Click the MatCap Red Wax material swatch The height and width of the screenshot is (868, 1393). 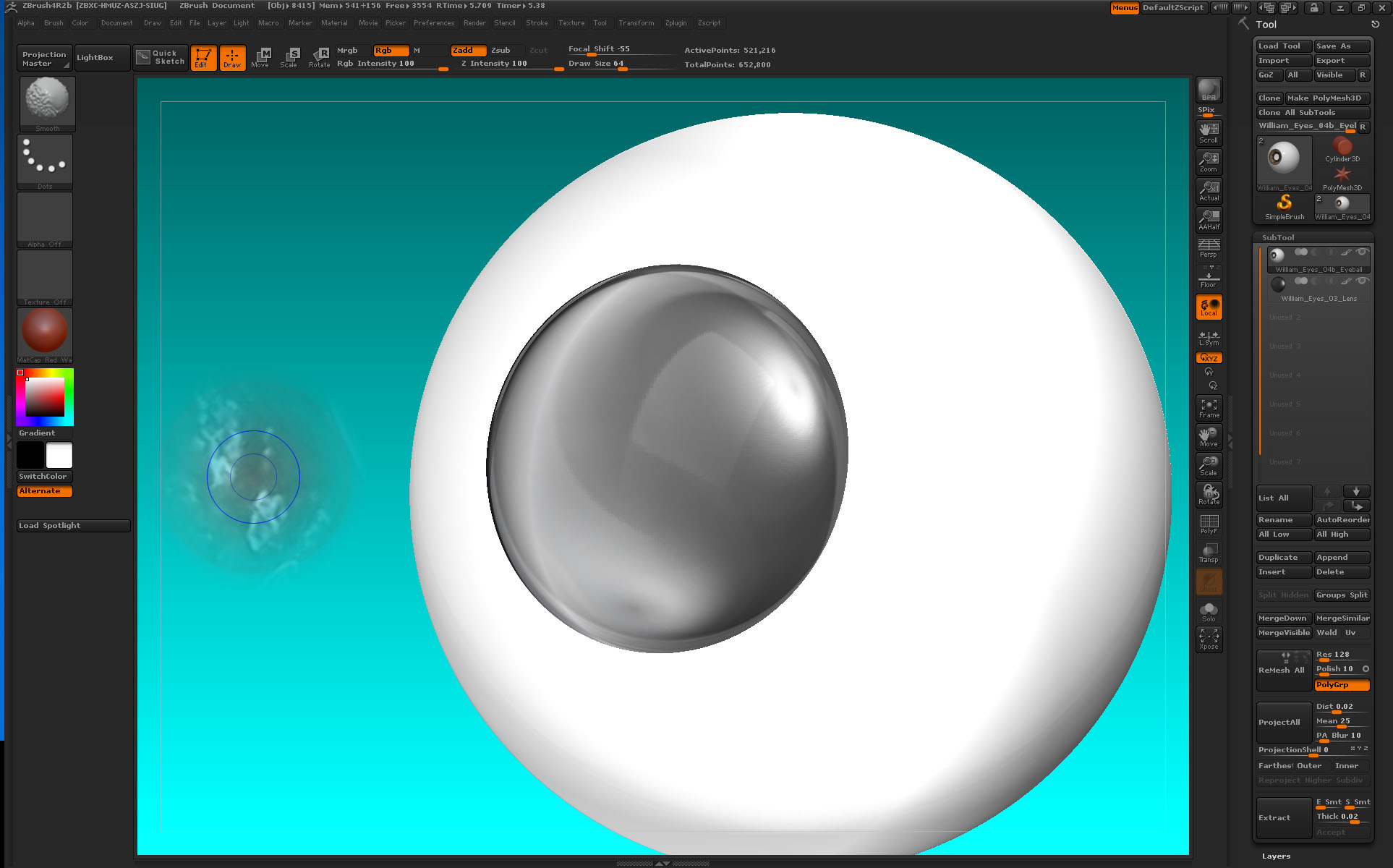[44, 333]
